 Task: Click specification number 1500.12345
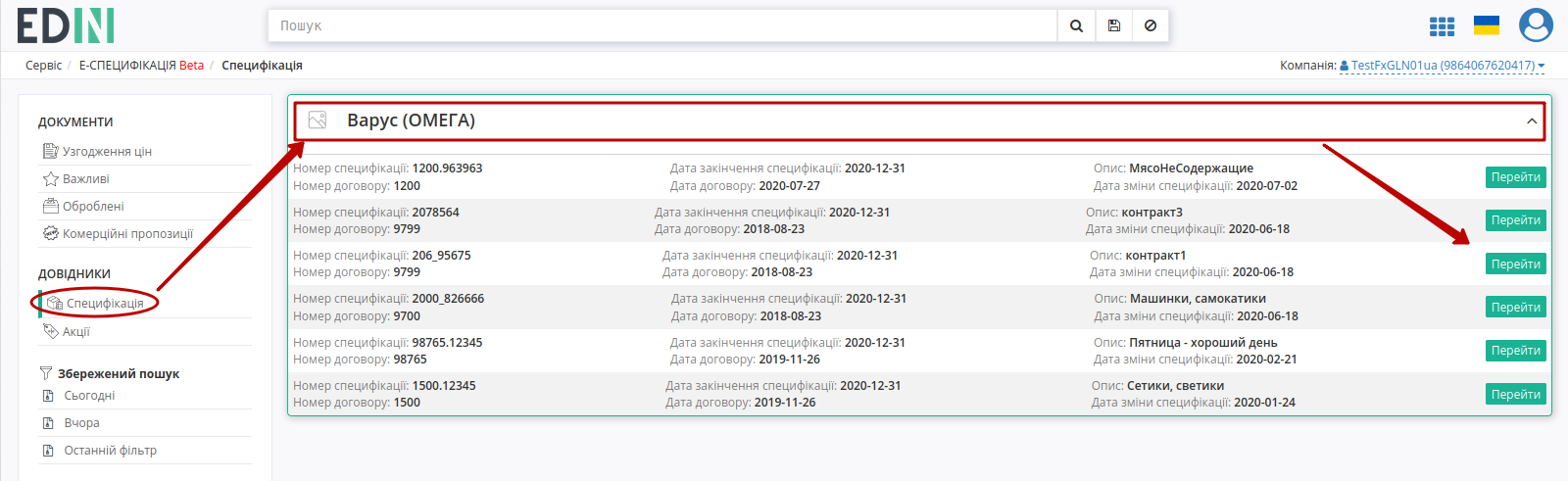point(444,386)
